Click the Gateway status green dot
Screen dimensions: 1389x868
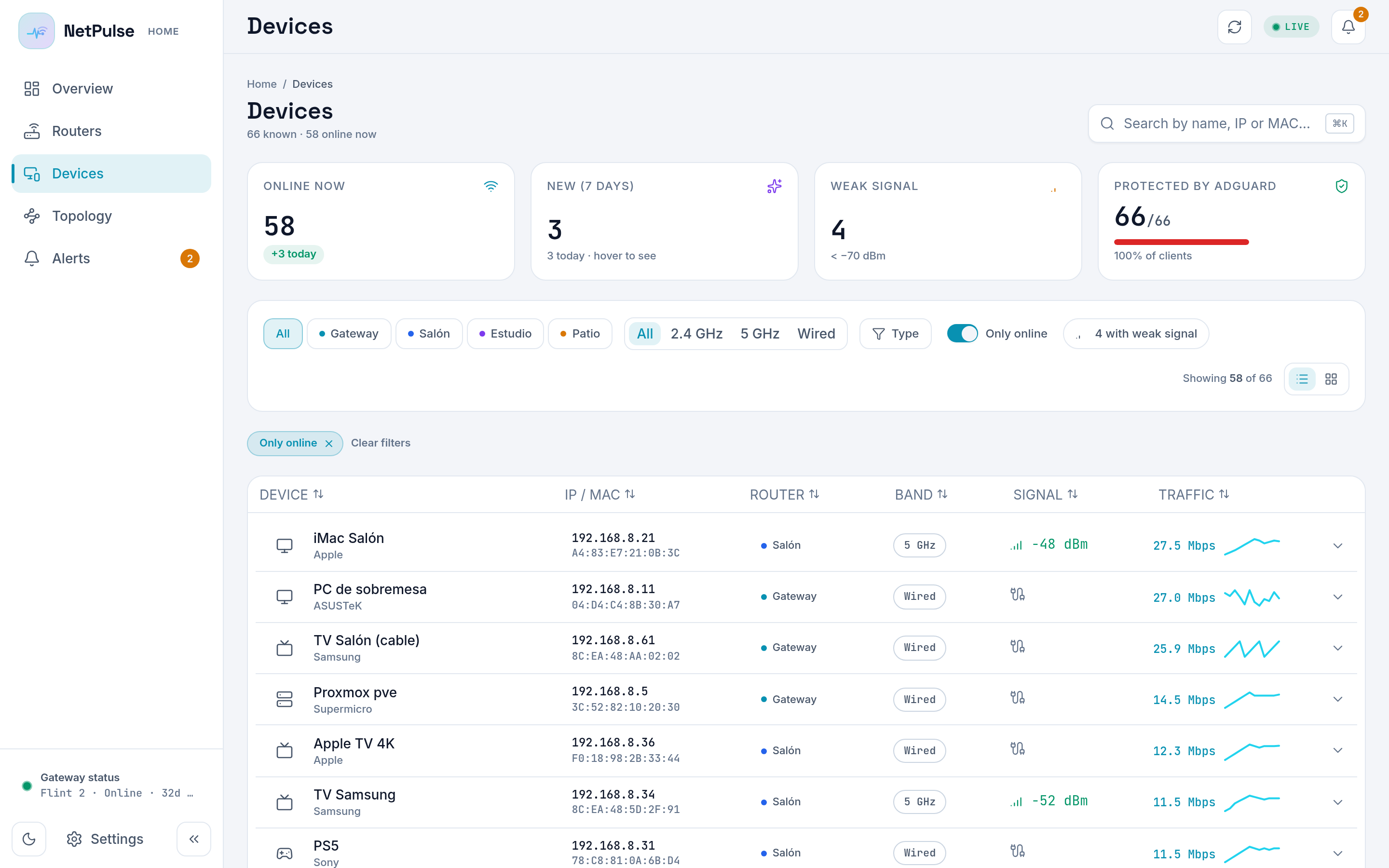[27, 786]
